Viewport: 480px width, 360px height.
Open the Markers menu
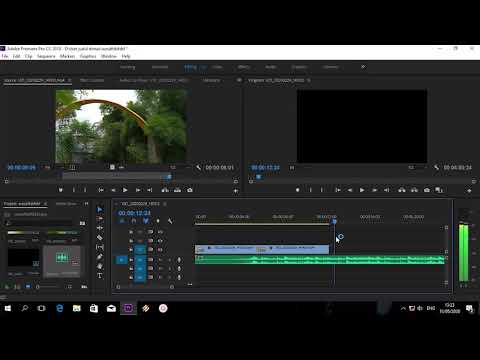point(67,56)
